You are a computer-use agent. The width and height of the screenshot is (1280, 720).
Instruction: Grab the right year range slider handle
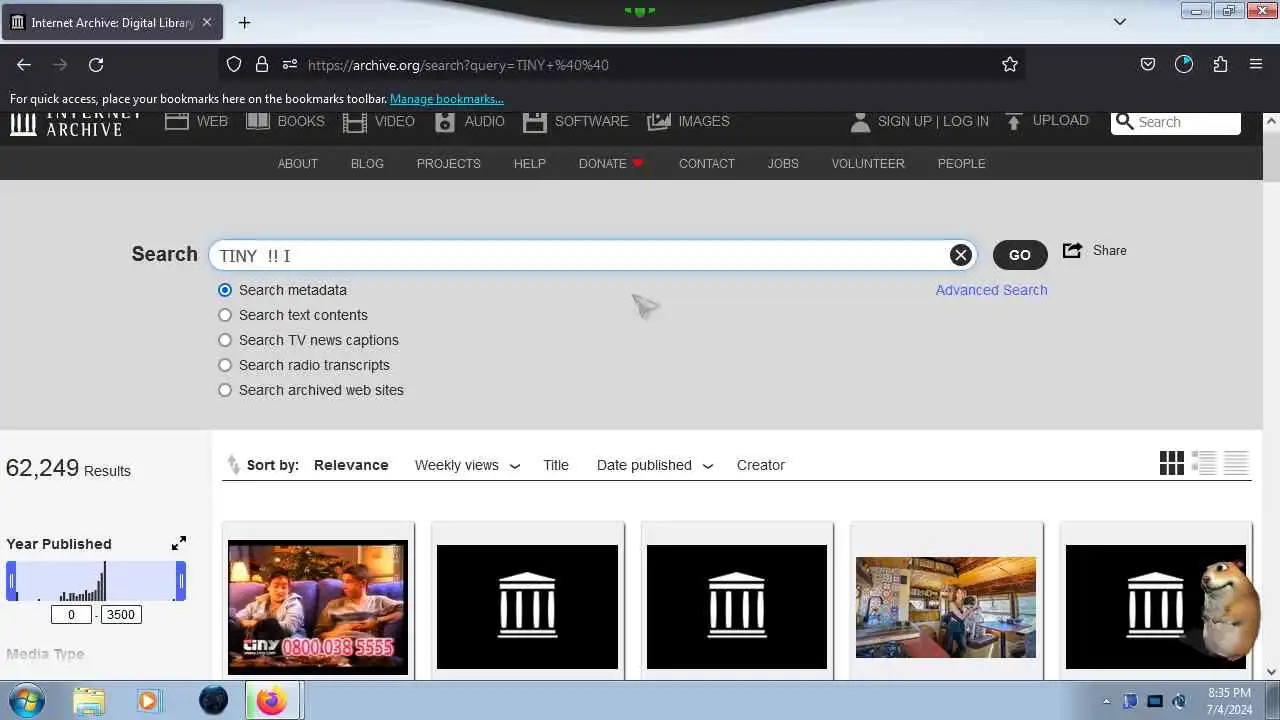pyautogui.click(x=181, y=582)
